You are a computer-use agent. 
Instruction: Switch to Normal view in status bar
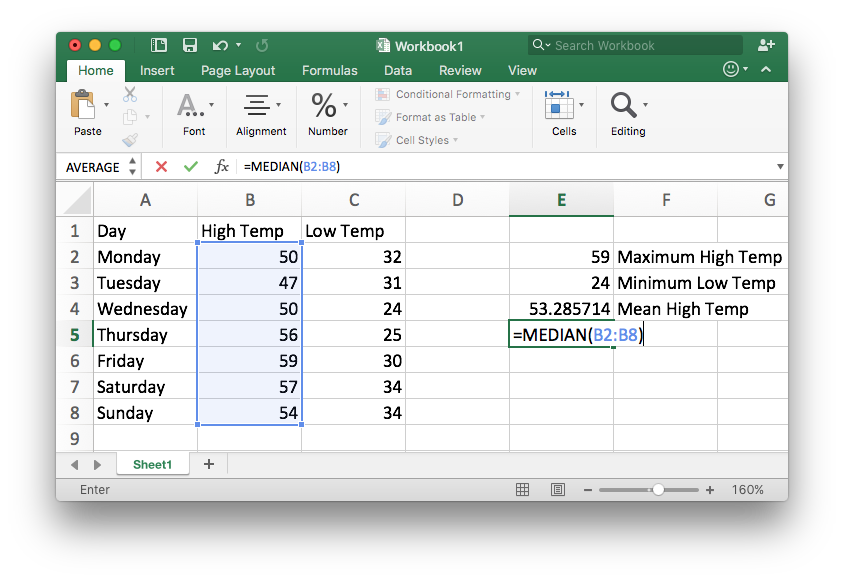(522, 490)
